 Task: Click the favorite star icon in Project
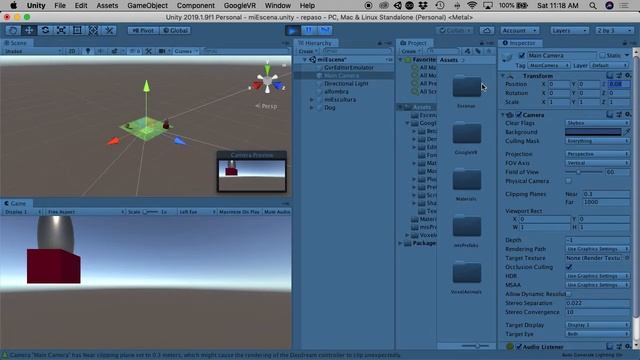click(489, 51)
